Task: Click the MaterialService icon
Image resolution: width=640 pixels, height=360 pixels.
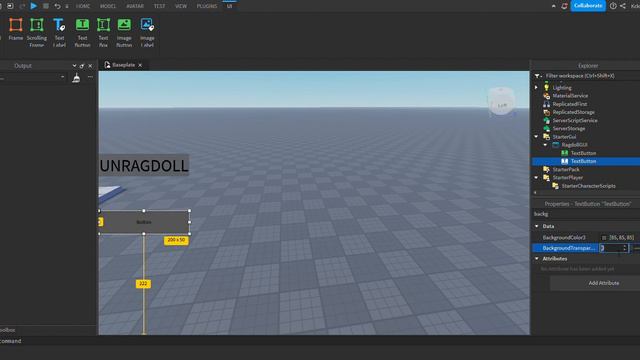Action: (547, 96)
